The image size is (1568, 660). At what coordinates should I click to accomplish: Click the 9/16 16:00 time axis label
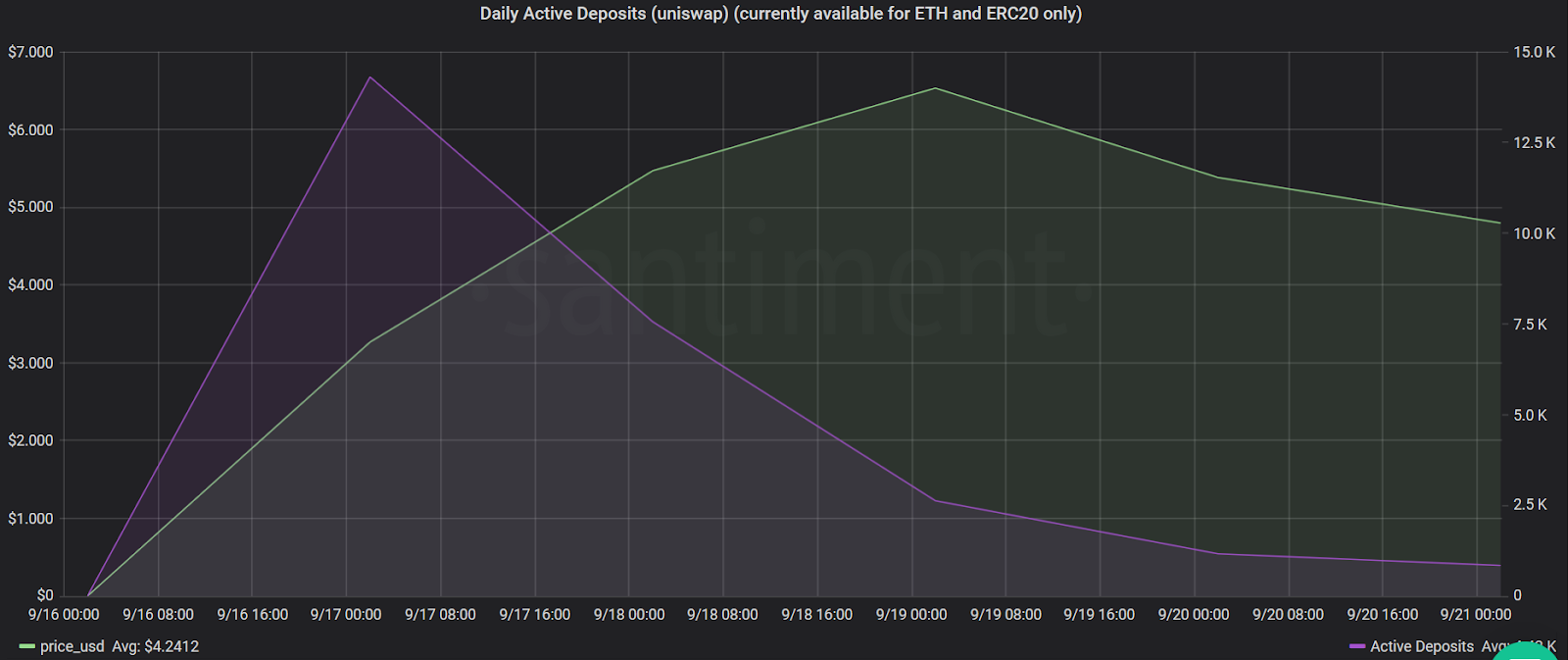click(x=252, y=615)
